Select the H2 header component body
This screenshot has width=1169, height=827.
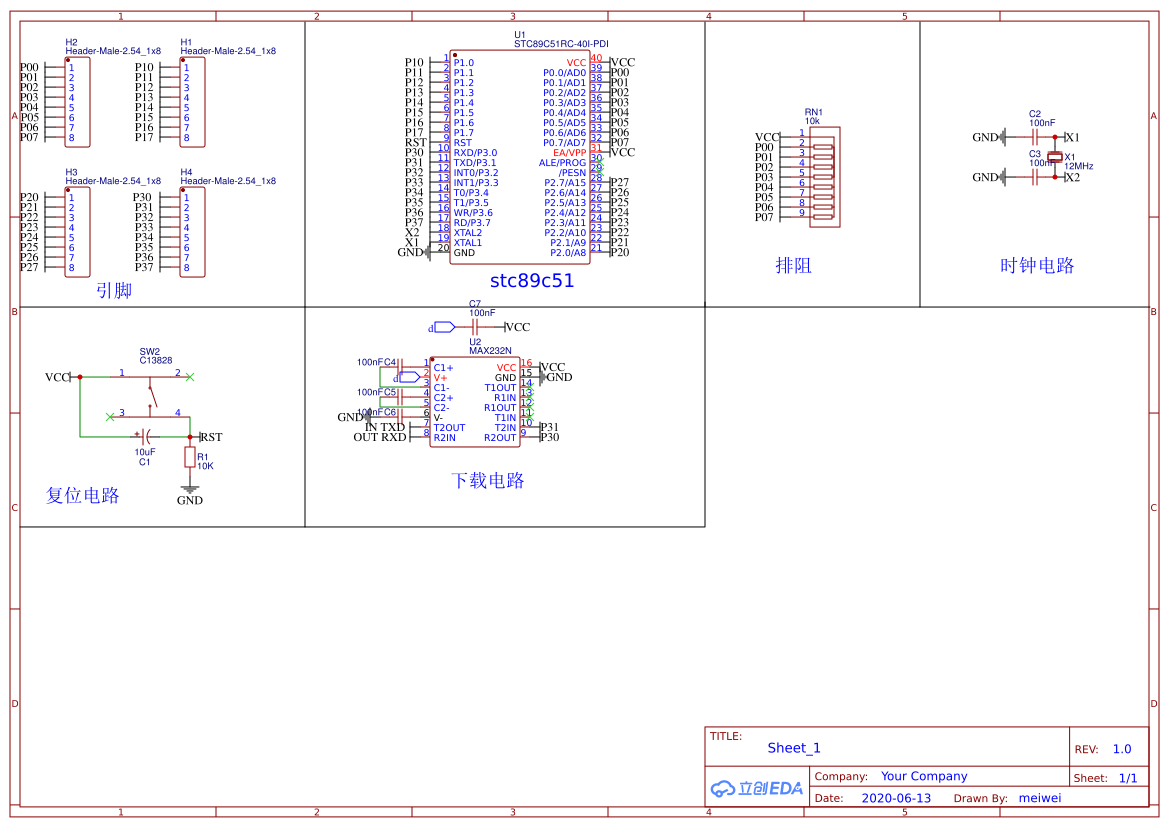[78, 102]
